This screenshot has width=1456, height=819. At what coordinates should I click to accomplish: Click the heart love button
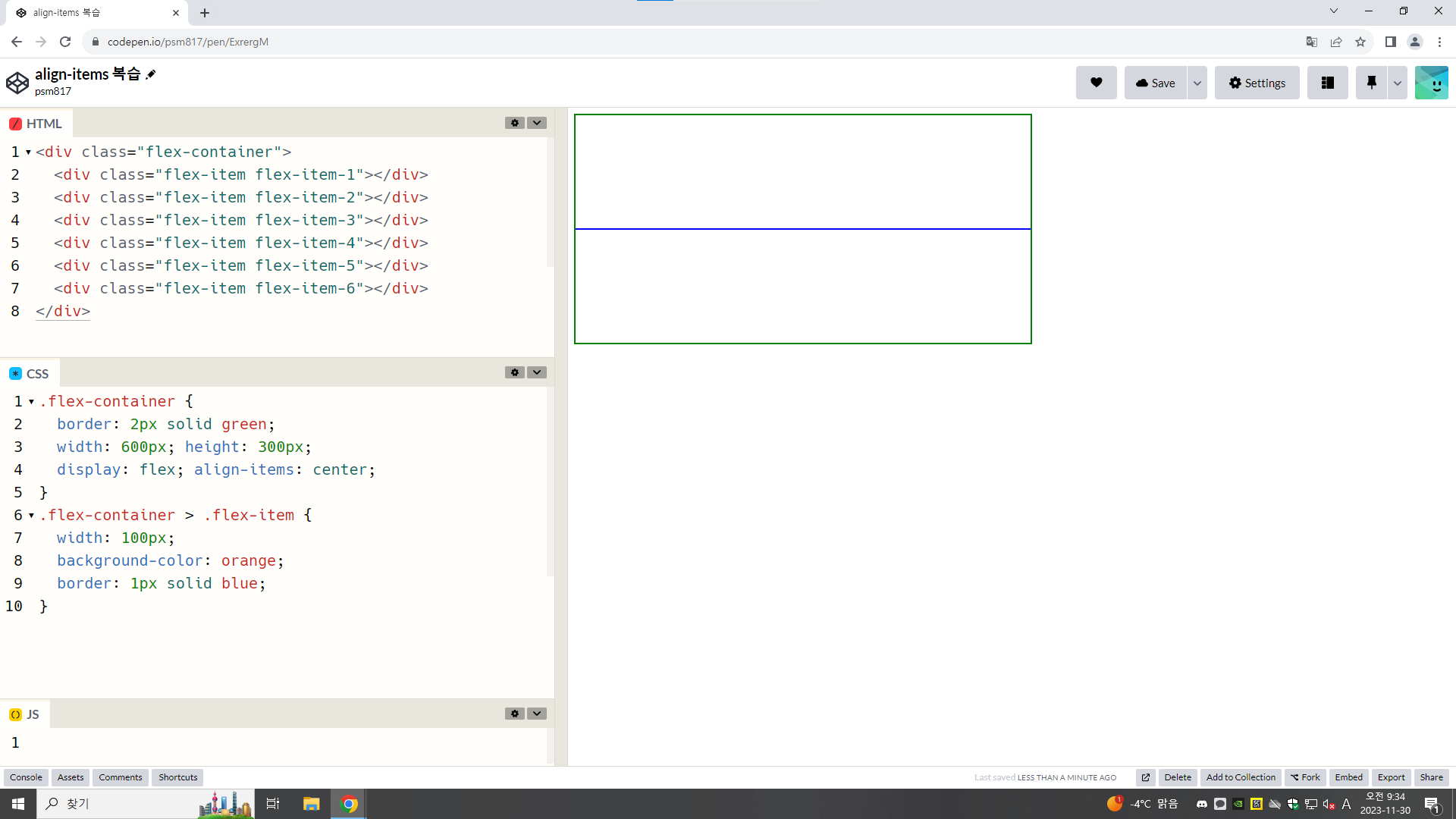pyautogui.click(x=1096, y=83)
